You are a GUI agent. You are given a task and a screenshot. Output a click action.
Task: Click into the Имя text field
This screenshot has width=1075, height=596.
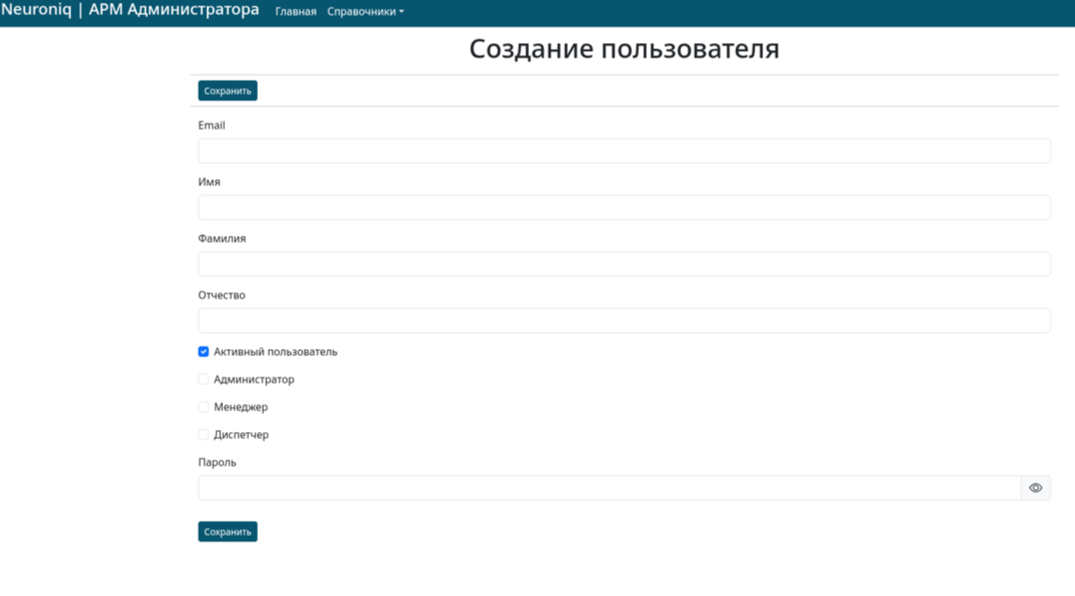click(x=623, y=207)
